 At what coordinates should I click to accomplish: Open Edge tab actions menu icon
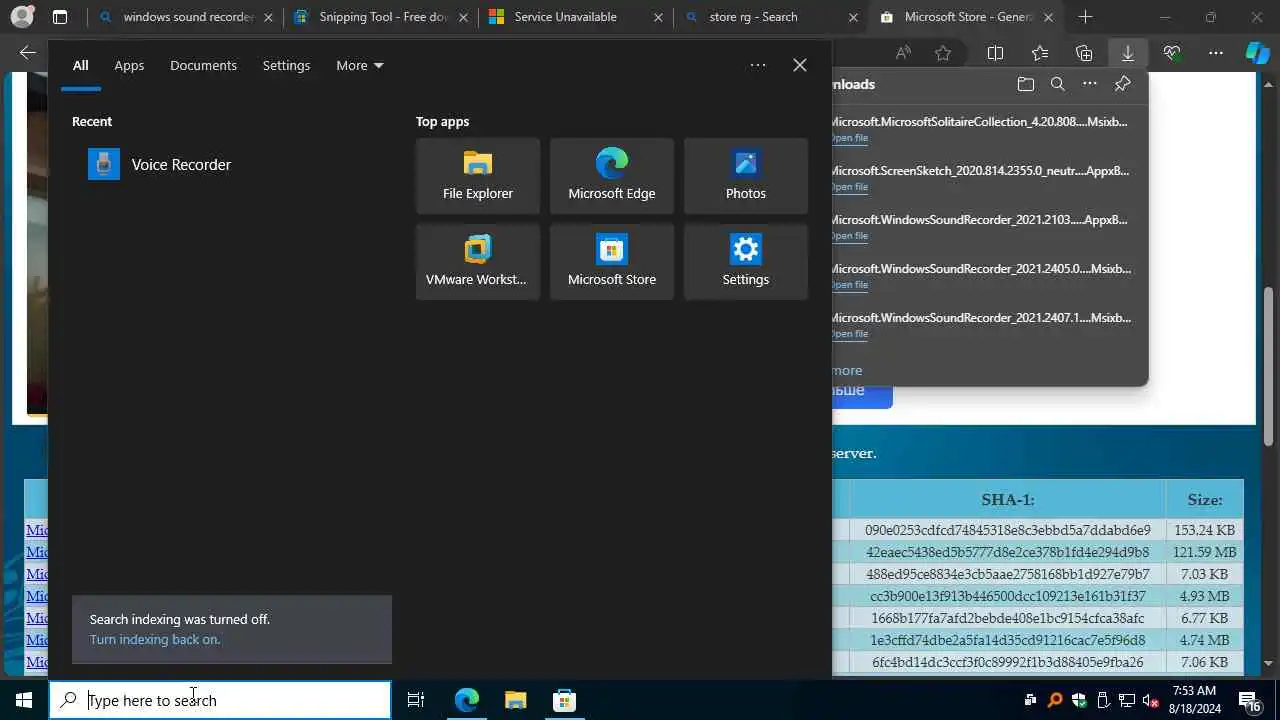click(x=60, y=17)
